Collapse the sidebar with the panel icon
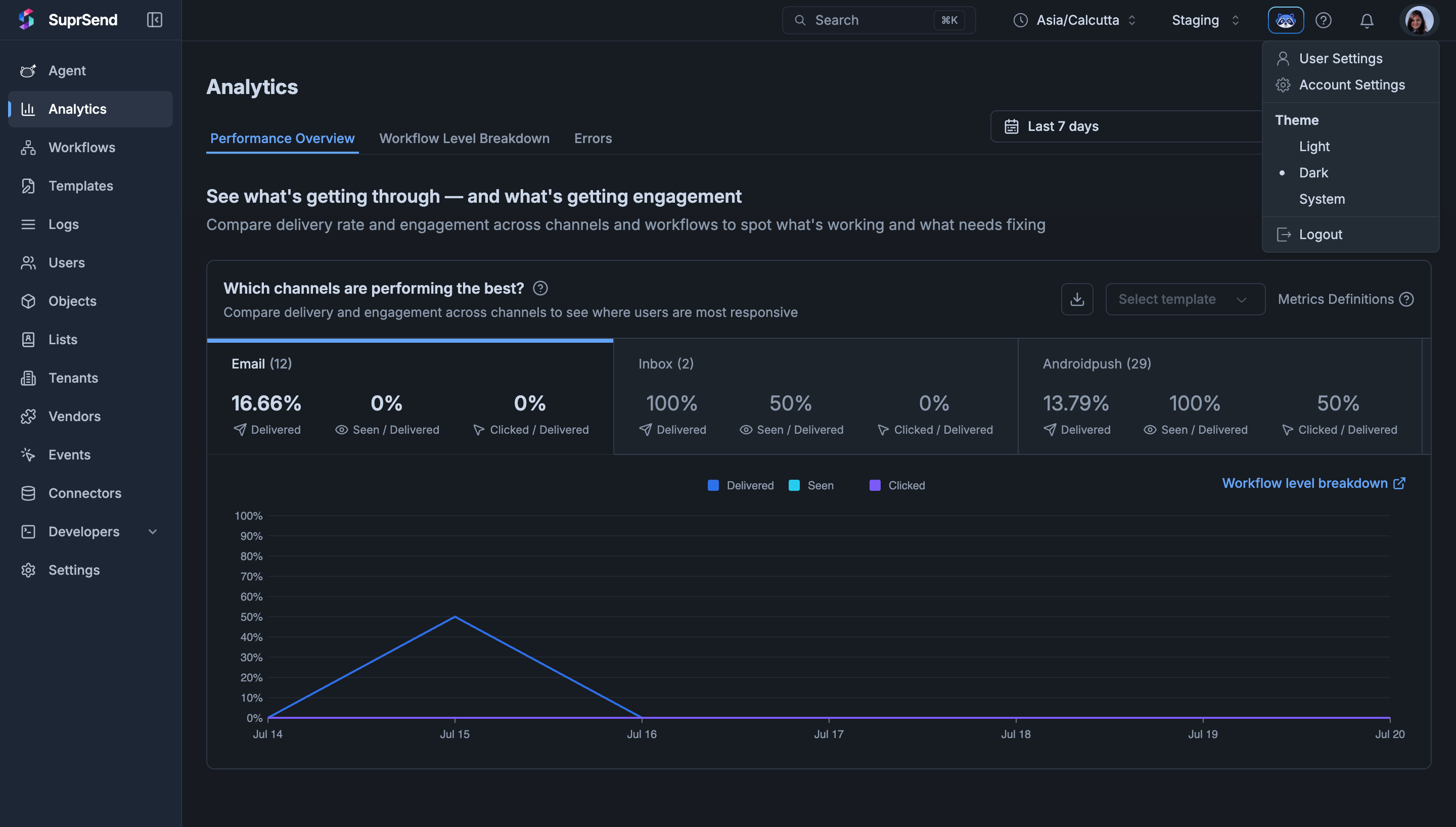This screenshot has height=827, width=1456. pyautogui.click(x=155, y=20)
